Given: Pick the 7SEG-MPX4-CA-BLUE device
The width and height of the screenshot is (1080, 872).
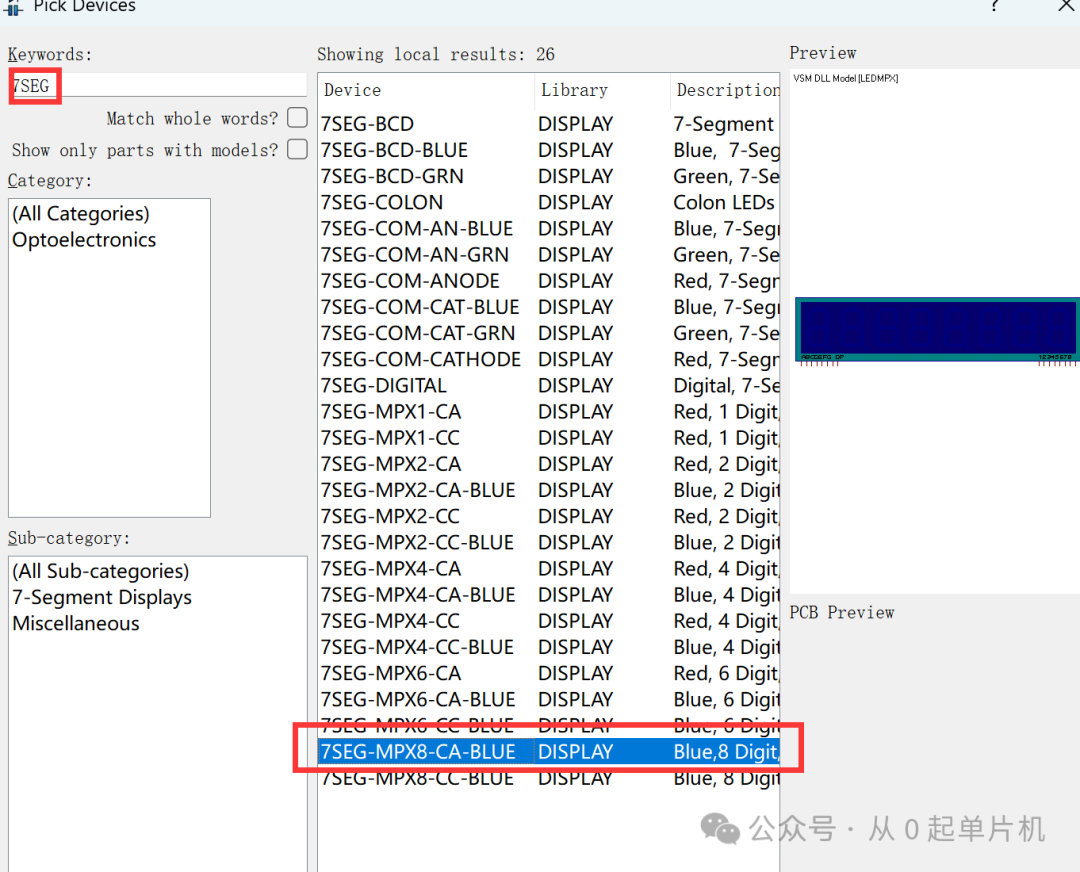Looking at the screenshot, I should [x=548, y=595].
